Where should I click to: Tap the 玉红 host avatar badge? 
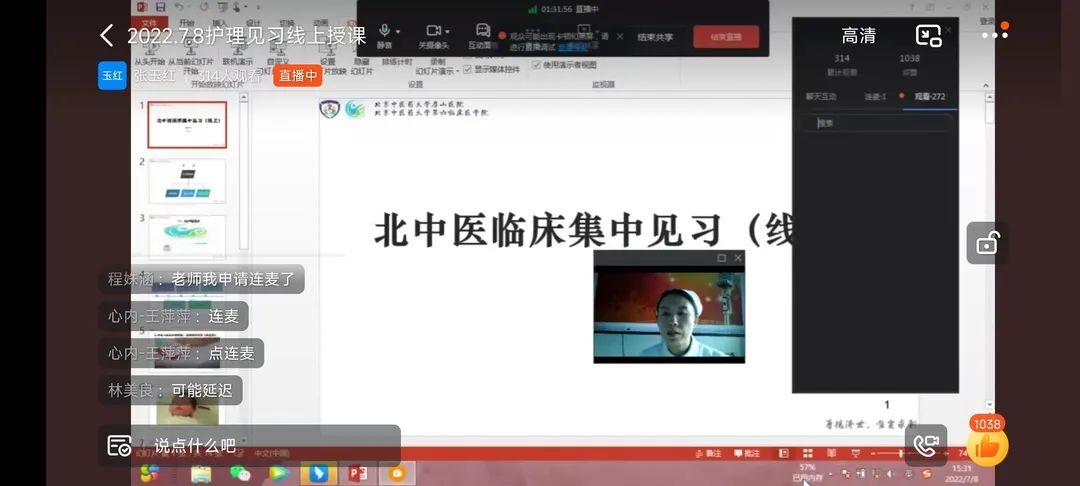(x=112, y=75)
